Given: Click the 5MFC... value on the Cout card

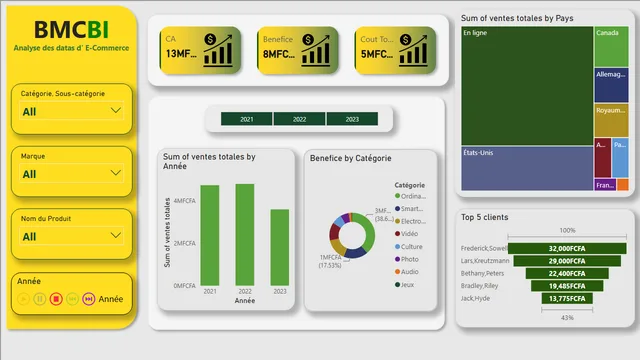Looking at the screenshot, I should pos(376,53).
